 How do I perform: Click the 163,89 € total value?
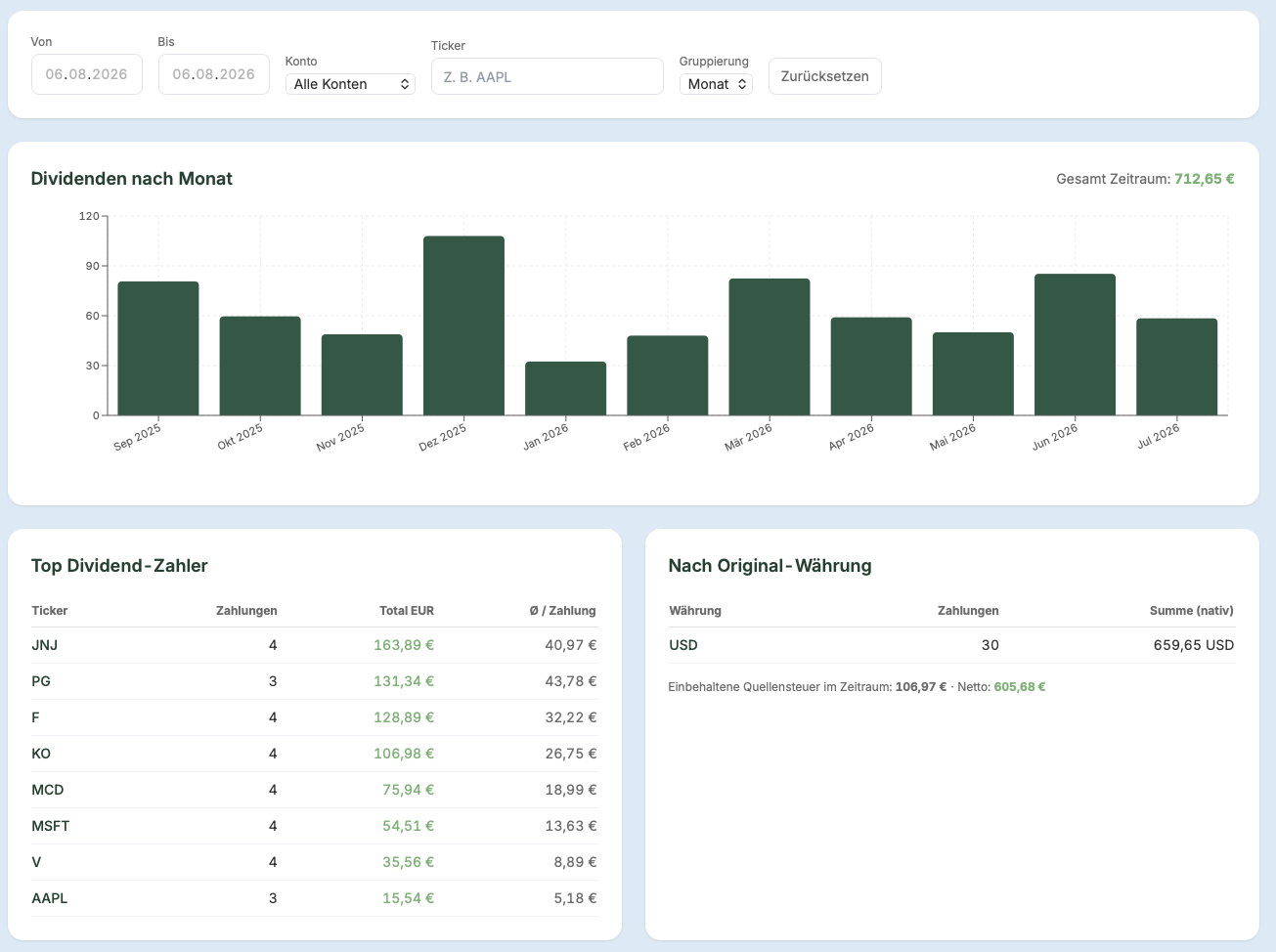click(x=404, y=645)
